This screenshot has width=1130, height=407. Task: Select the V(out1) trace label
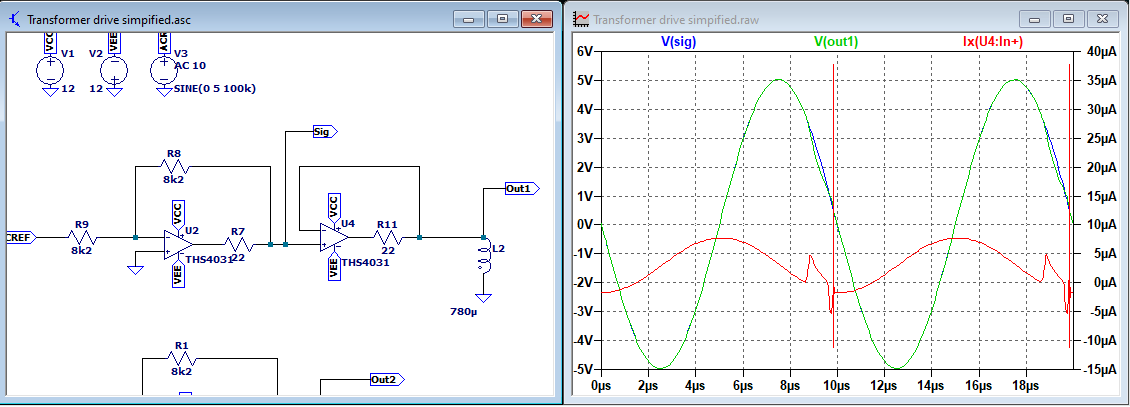click(x=836, y=42)
